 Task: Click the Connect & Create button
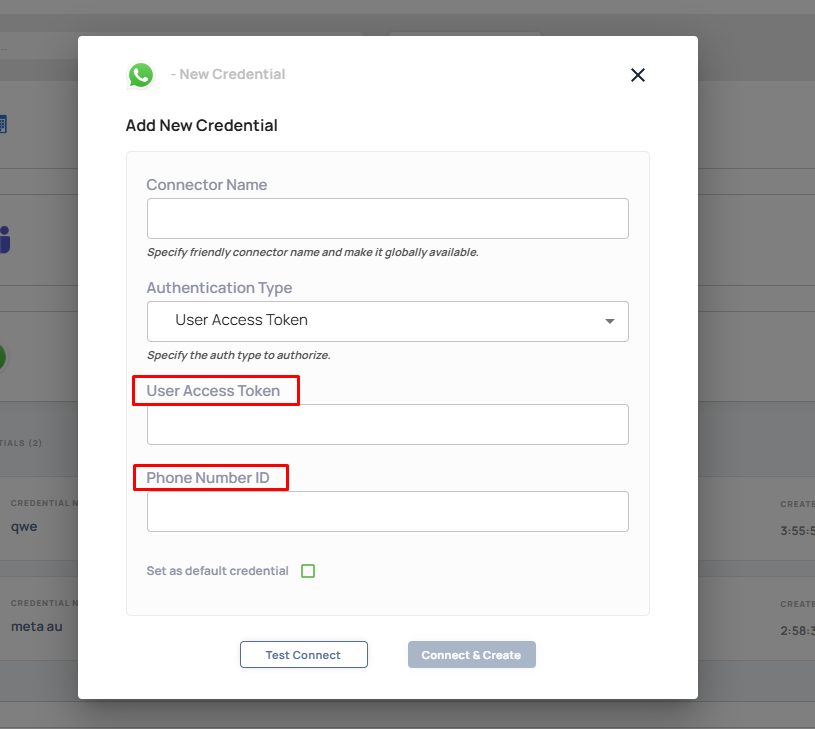(471, 655)
